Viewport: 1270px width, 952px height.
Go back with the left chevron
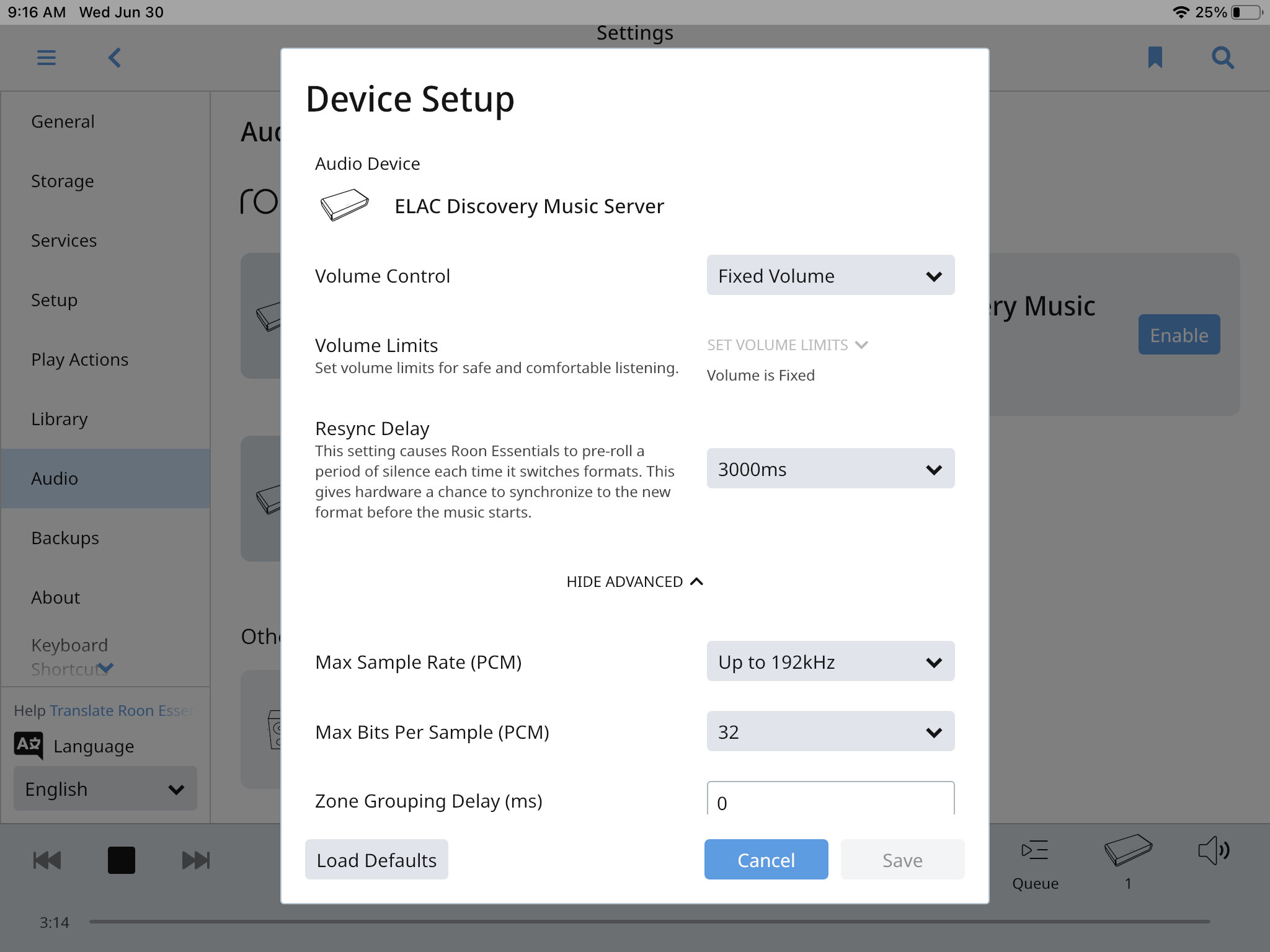[115, 58]
